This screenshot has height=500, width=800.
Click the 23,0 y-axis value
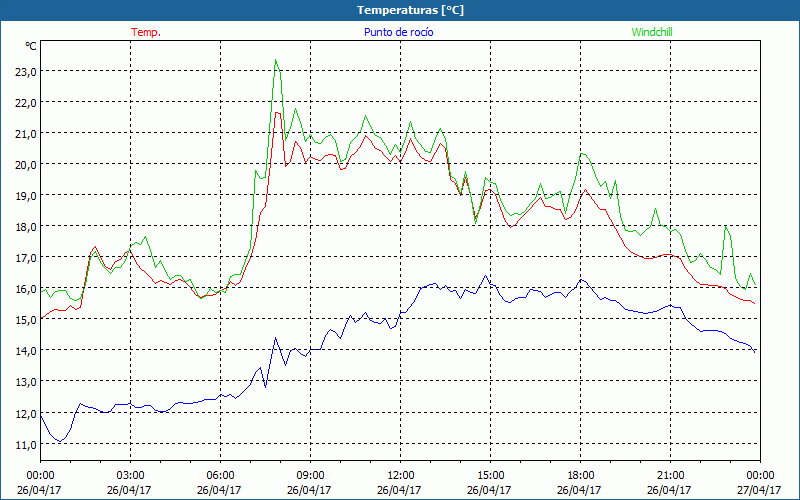26,71
